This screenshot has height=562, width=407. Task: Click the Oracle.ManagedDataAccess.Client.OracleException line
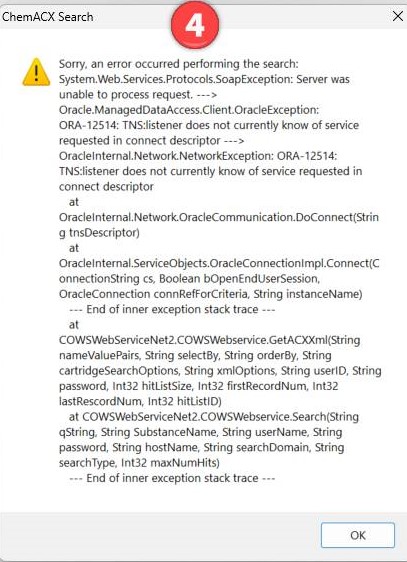[x=188, y=110]
